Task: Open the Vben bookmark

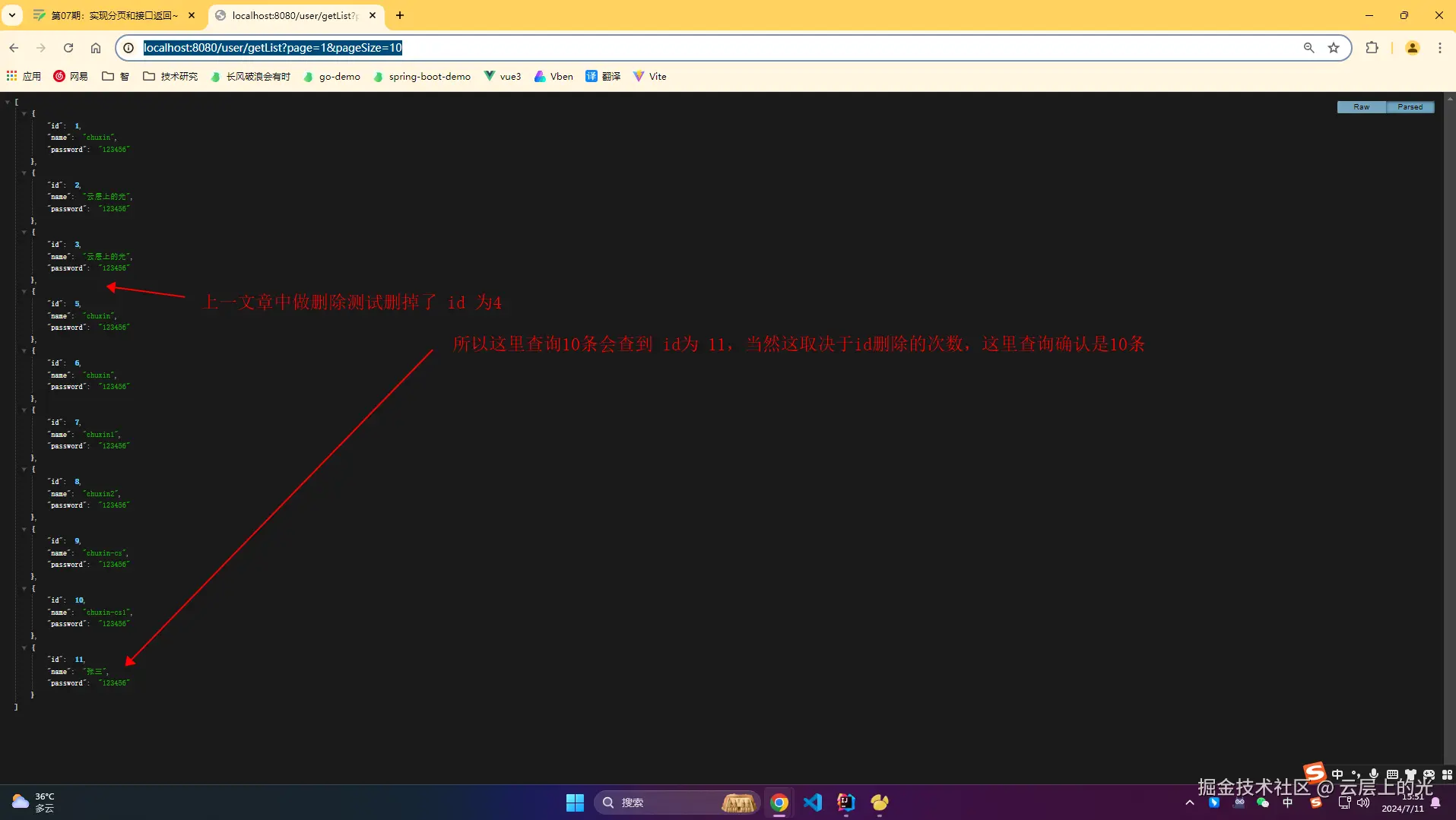Action: tap(554, 76)
